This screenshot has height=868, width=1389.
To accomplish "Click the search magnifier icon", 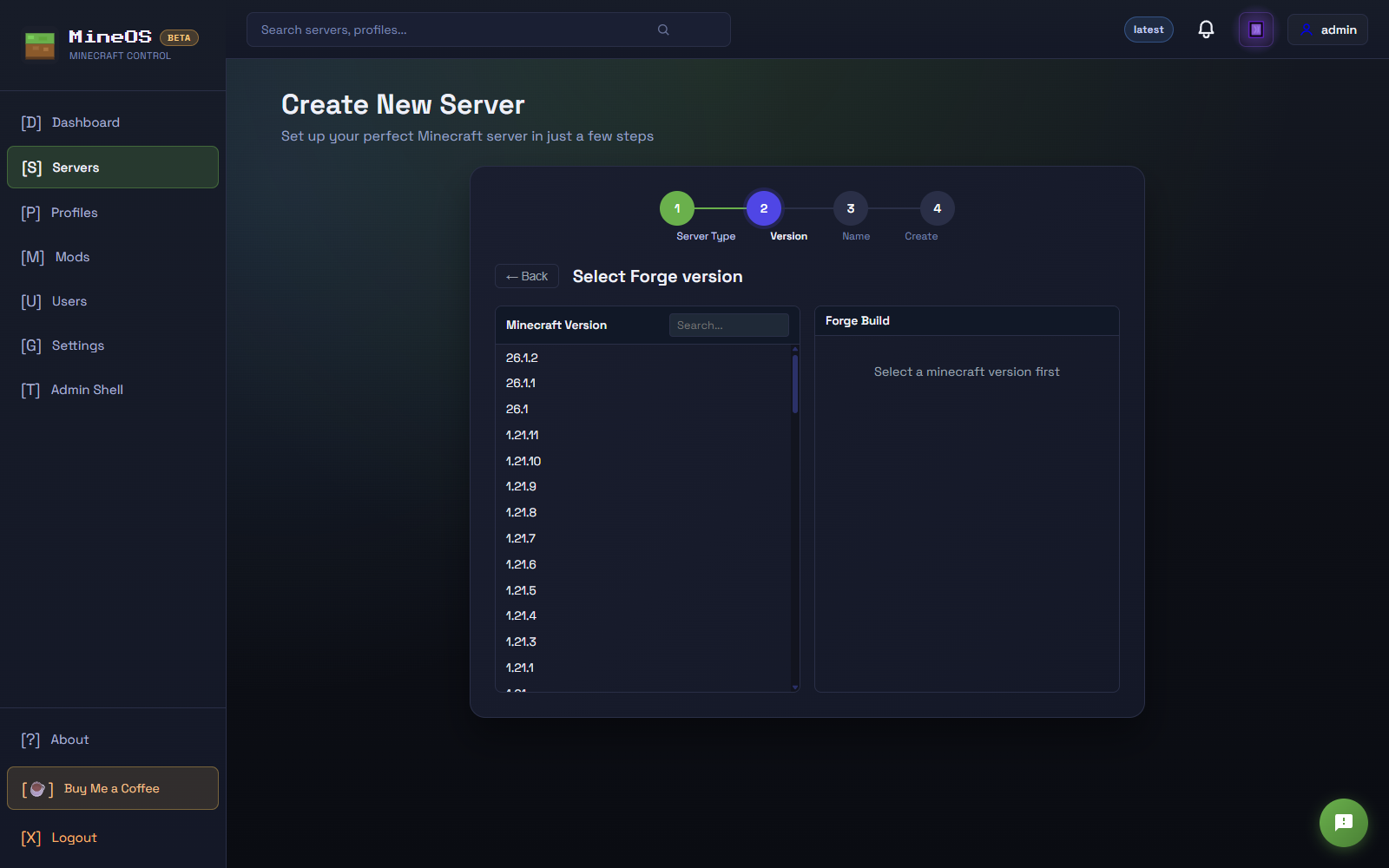I will pos(662,29).
